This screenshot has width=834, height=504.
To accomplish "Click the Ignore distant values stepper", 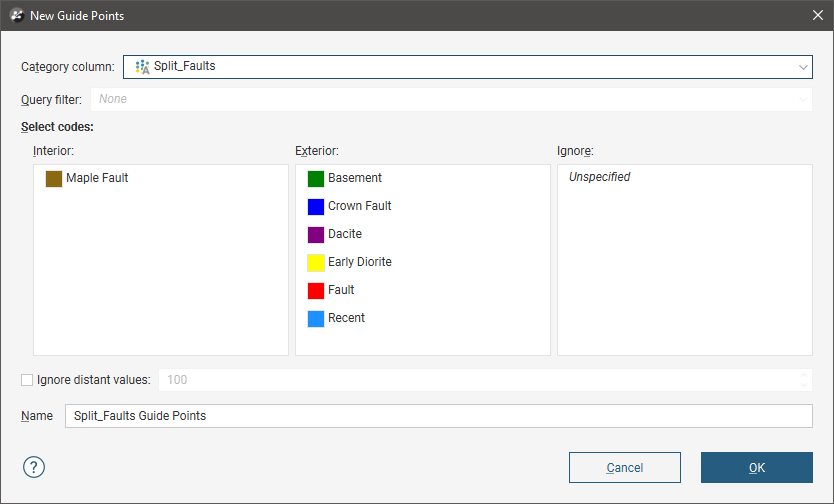I will pyautogui.click(x=804, y=380).
